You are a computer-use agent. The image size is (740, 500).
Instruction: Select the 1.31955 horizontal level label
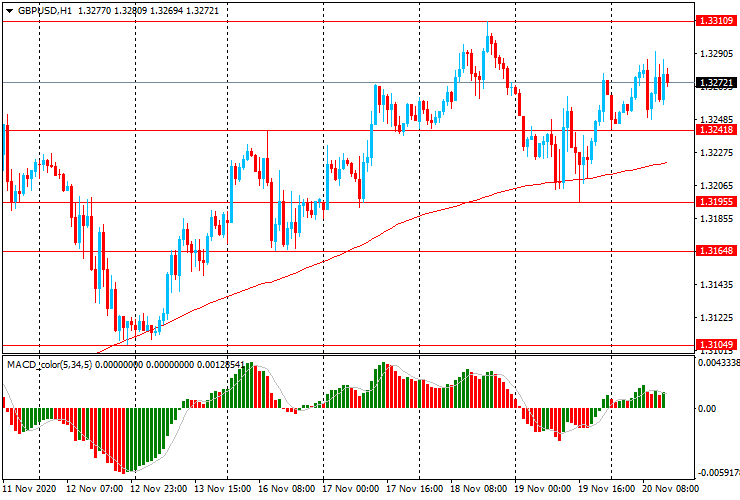(x=716, y=202)
